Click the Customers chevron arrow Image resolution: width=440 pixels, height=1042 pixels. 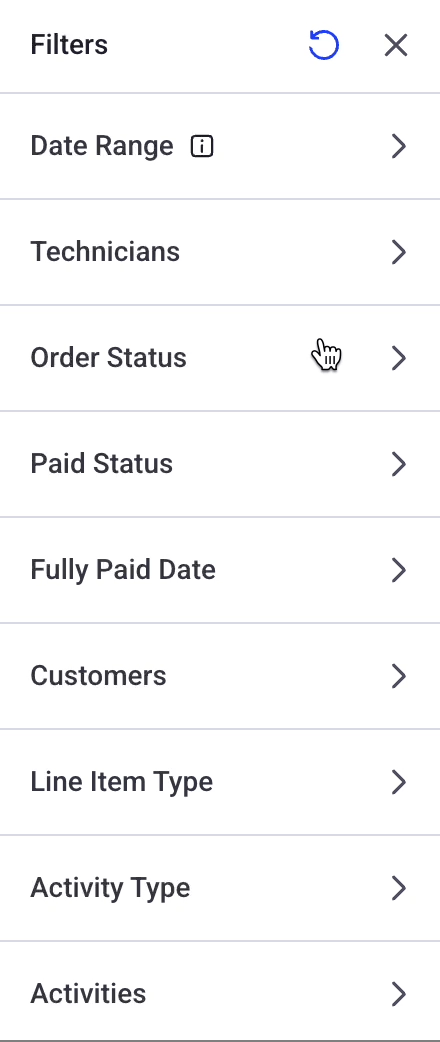[x=398, y=676]
